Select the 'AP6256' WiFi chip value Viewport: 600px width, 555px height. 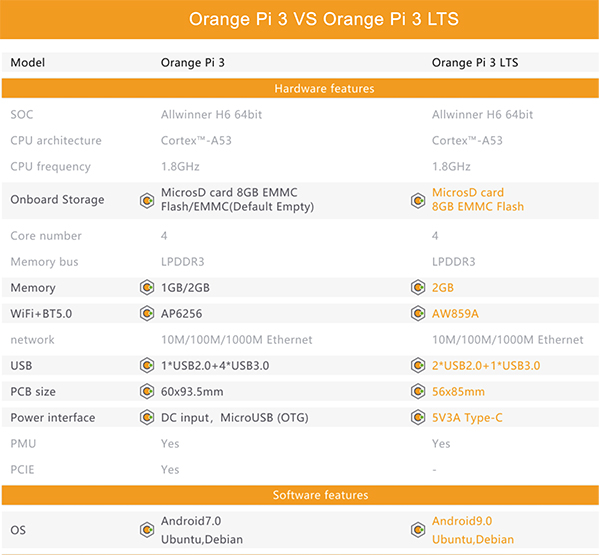[181, 313]
